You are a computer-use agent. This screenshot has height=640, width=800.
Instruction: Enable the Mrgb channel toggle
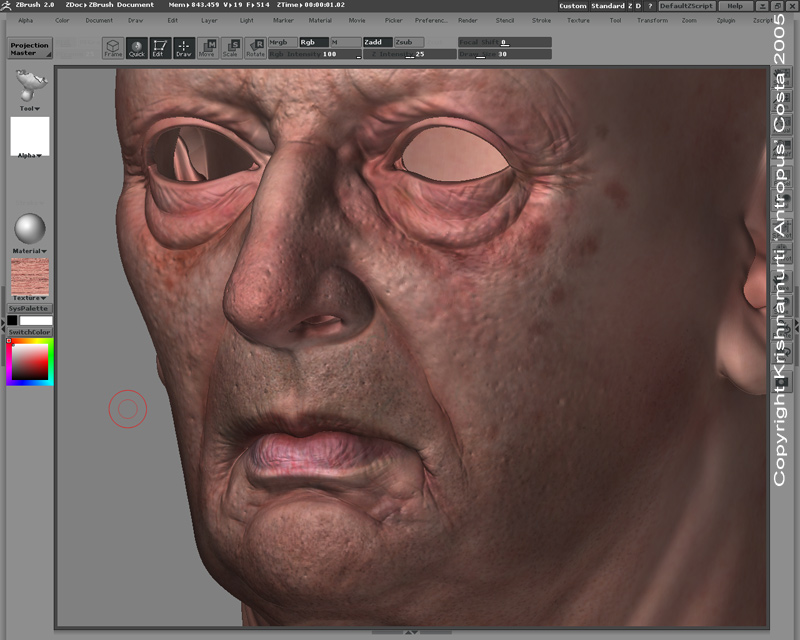click(x=283, y=42)
